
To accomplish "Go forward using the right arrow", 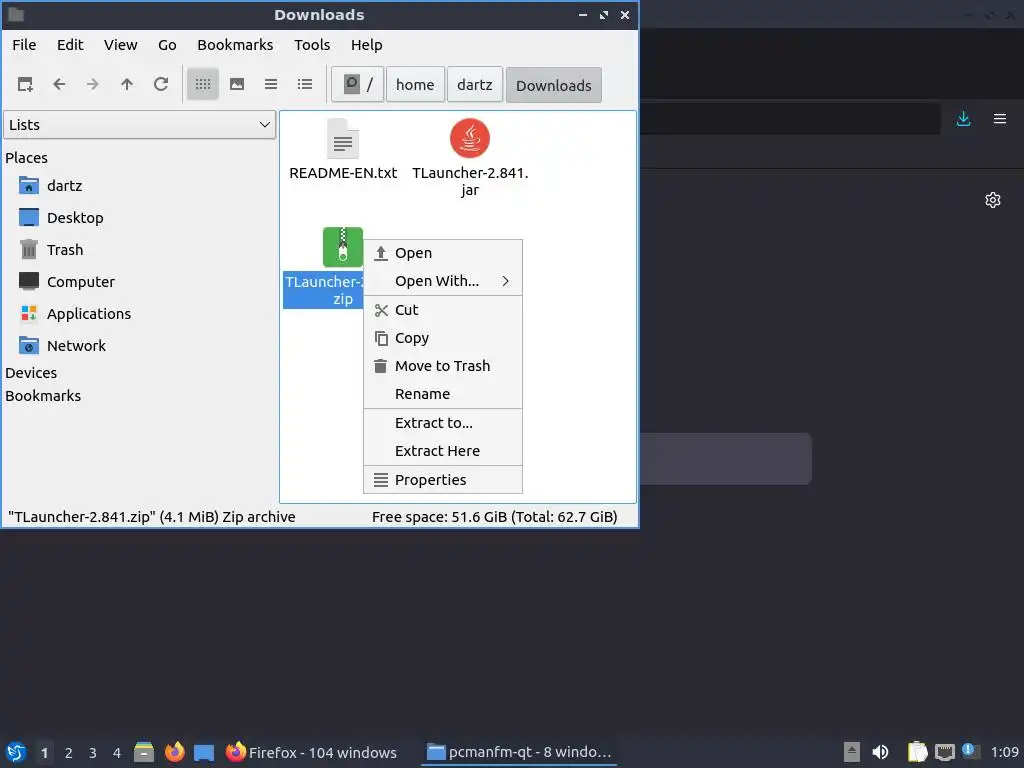I will pos(93,84).
